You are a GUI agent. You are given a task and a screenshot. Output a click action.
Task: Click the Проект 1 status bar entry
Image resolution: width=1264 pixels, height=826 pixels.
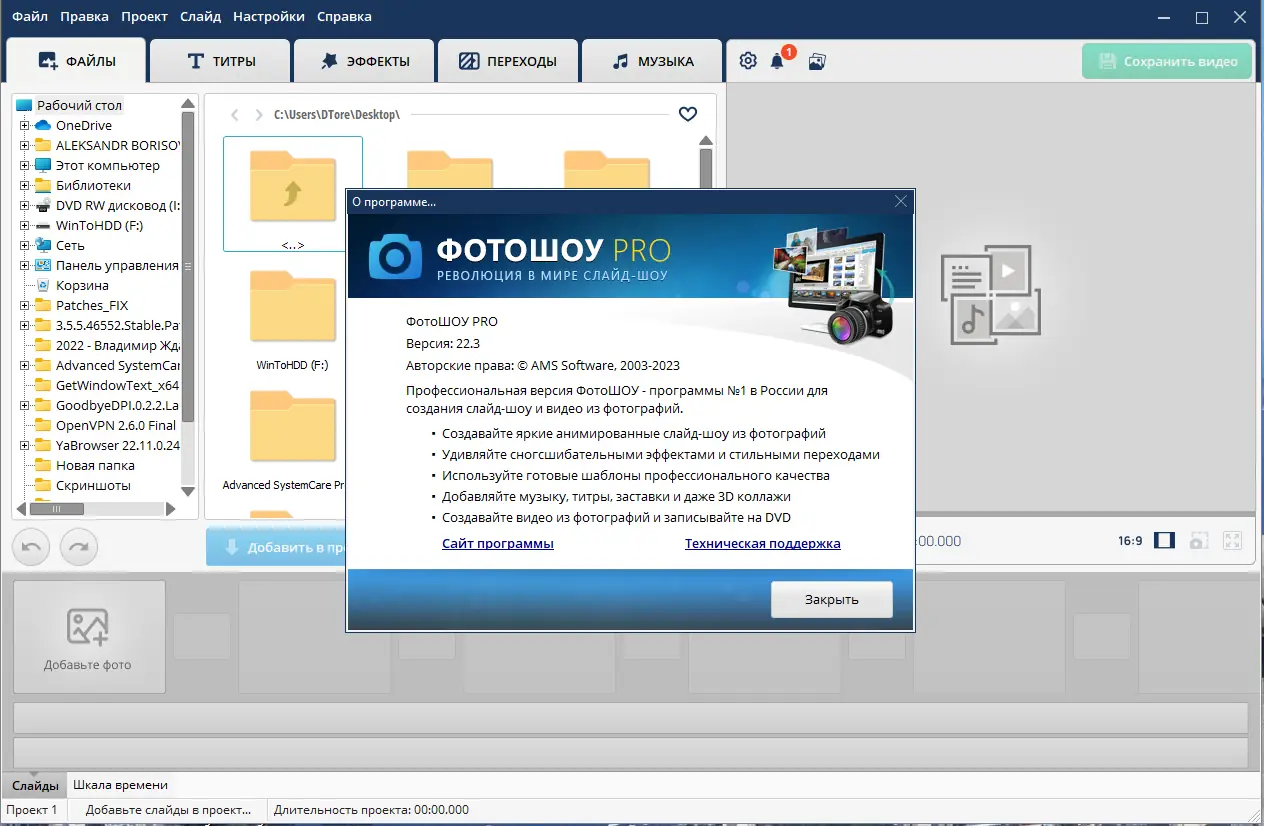tap(32, 810)
